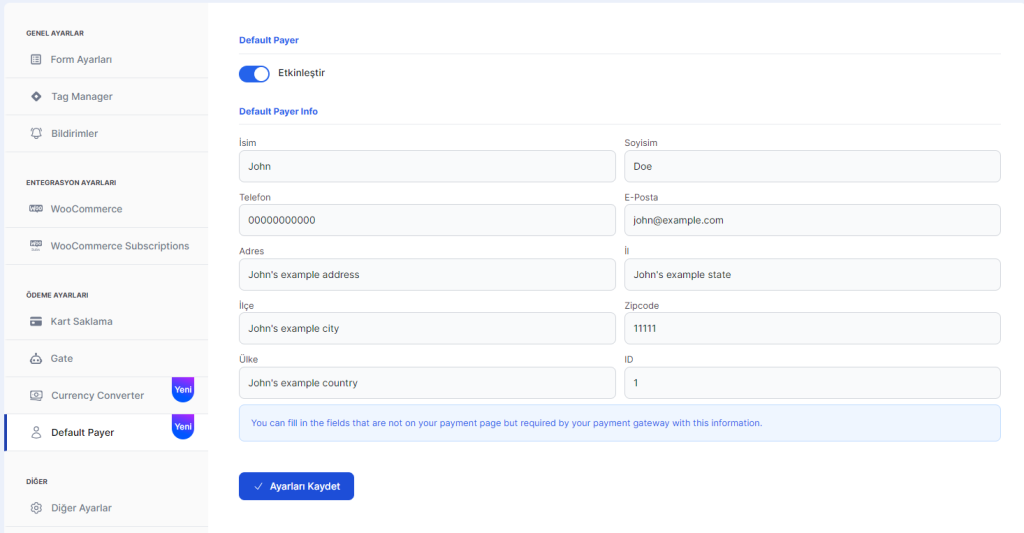Click into the Adres field
The width and height of the screenshot is (1024, 533).
click(x=427, y=274)
